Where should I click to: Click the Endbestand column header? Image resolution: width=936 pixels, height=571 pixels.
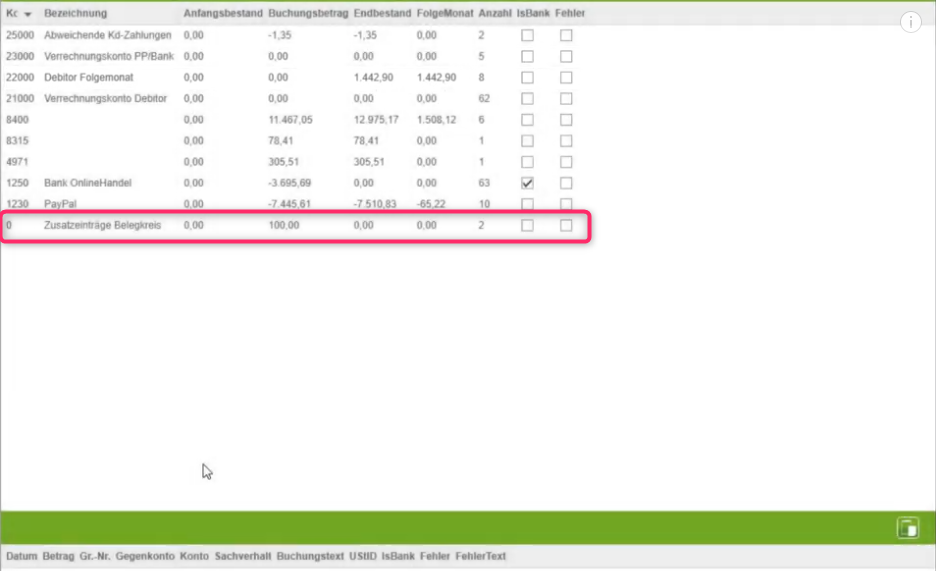coord(382,14)
